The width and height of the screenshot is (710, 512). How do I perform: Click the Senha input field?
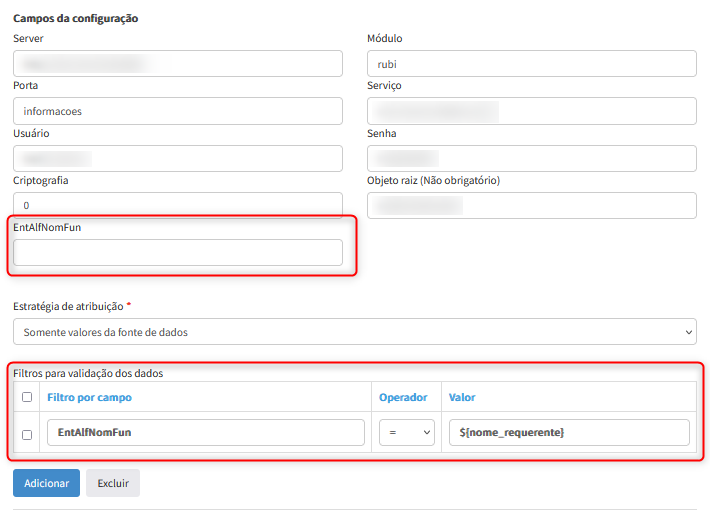coord(531,158)
